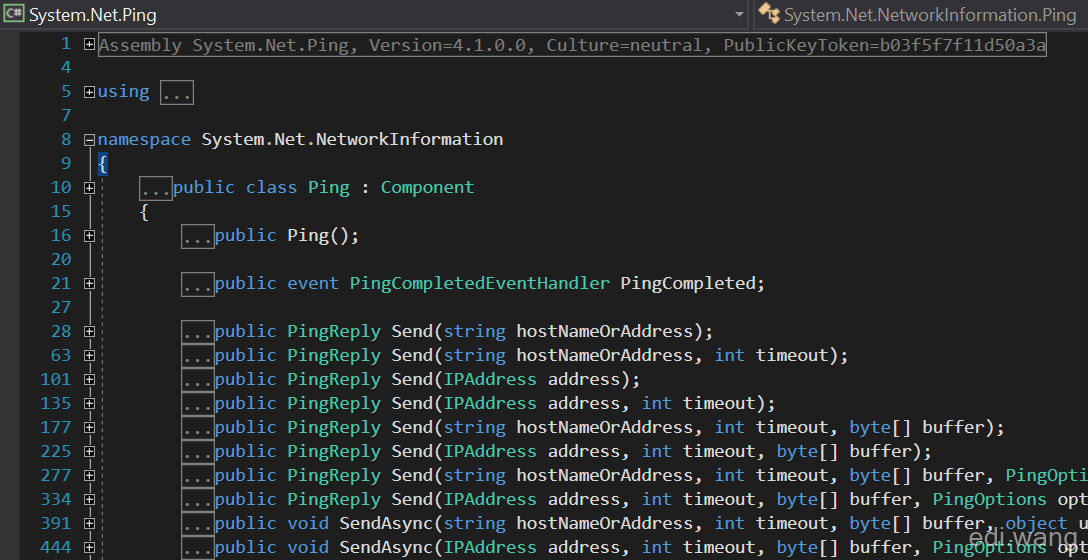Expand outlining on line 101

pyautogui.click(x=89, y=380)
